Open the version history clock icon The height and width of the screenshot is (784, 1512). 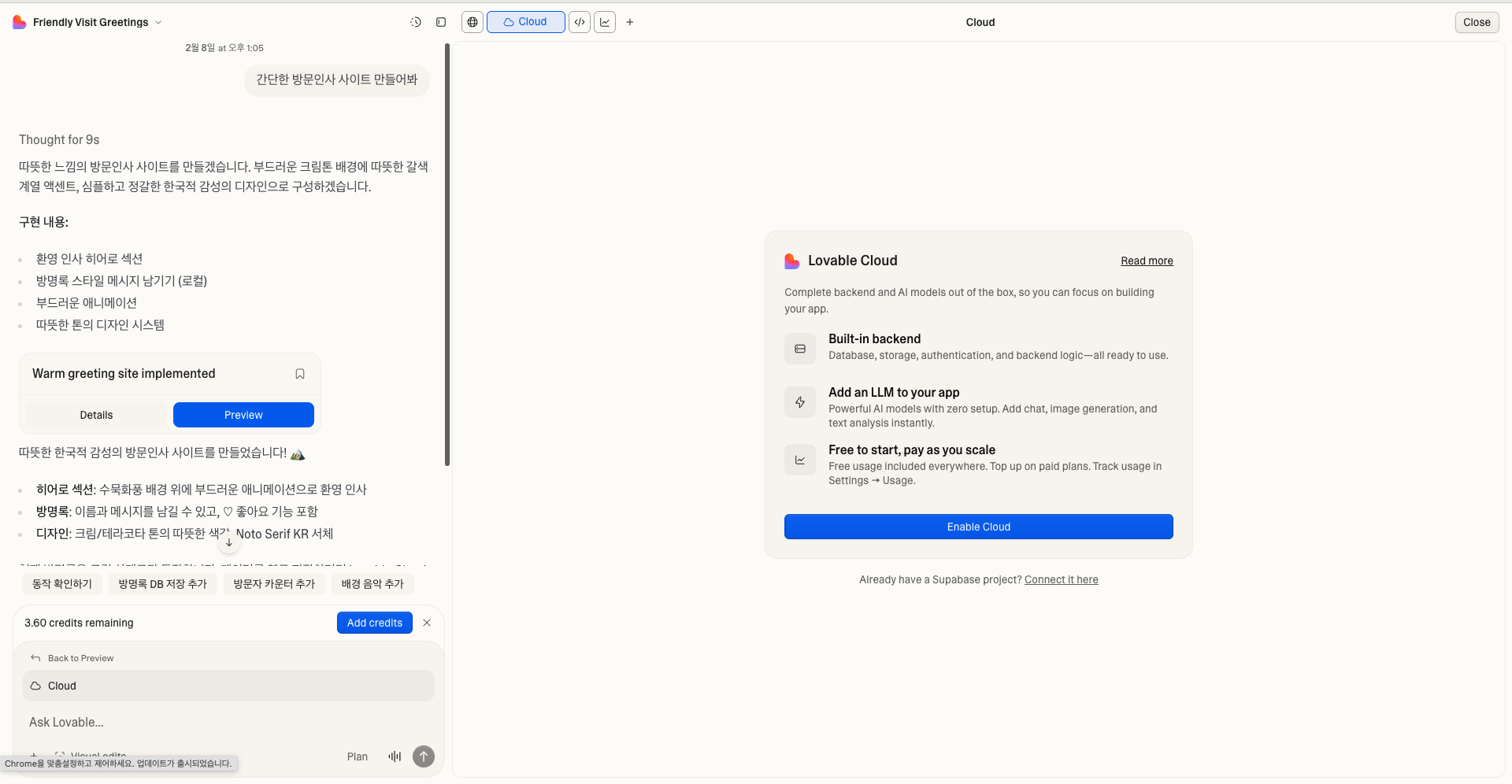416,22
